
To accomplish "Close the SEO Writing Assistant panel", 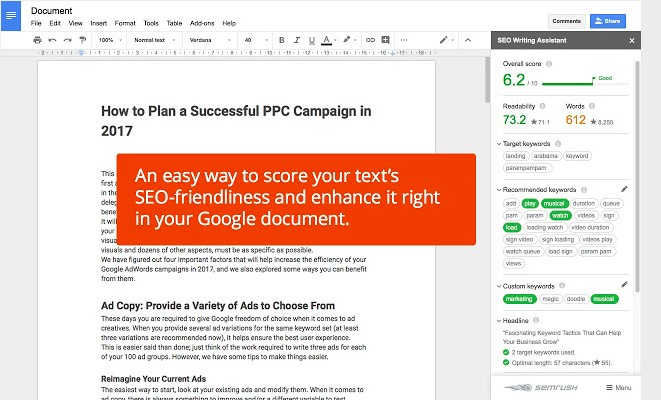I will (x=632, y=40).
